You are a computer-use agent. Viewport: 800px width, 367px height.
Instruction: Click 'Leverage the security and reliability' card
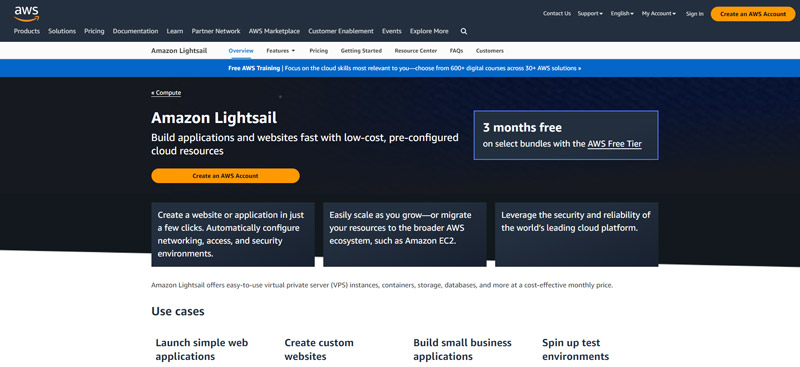click(577, 234)
